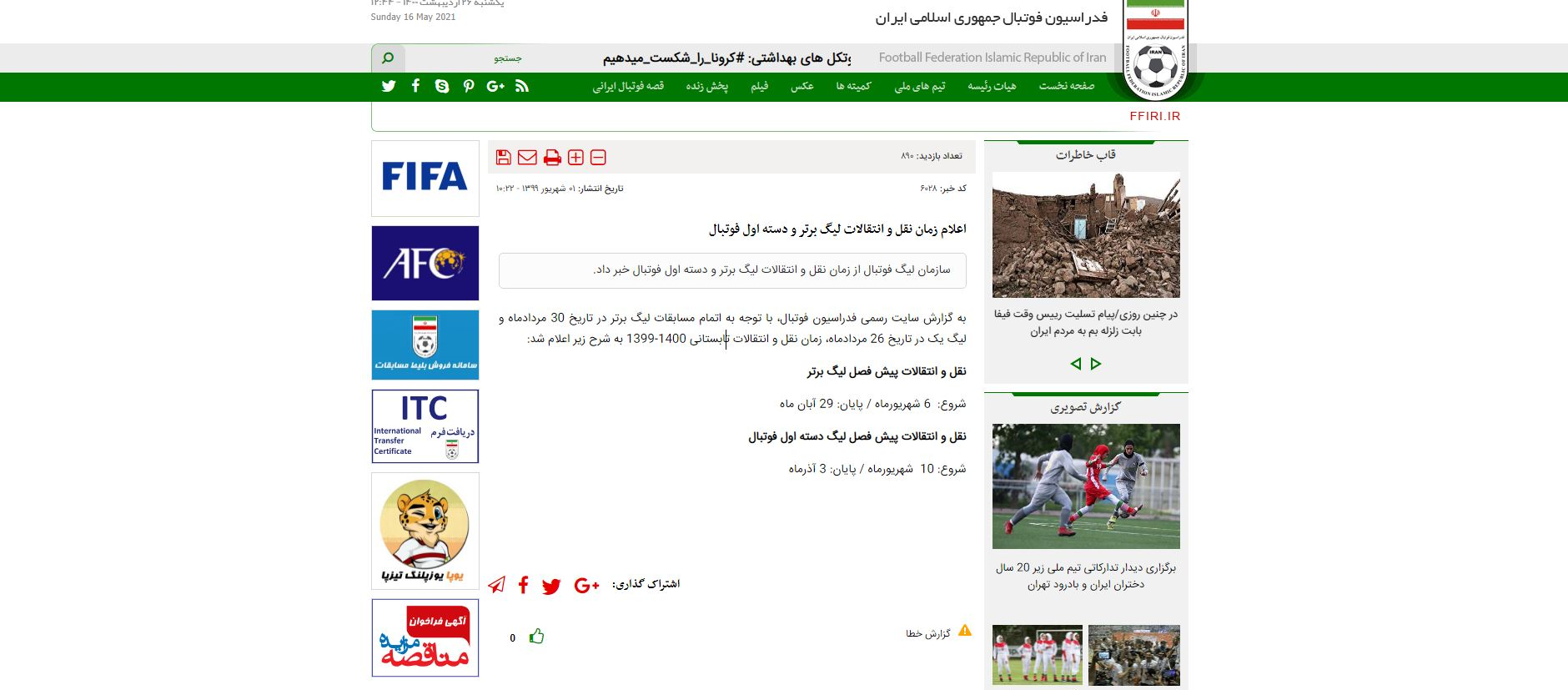Open the FIFA condolence message headline link
Image resolution: width=1568 pixels, height=690 pixels.
pos(1086,323)
